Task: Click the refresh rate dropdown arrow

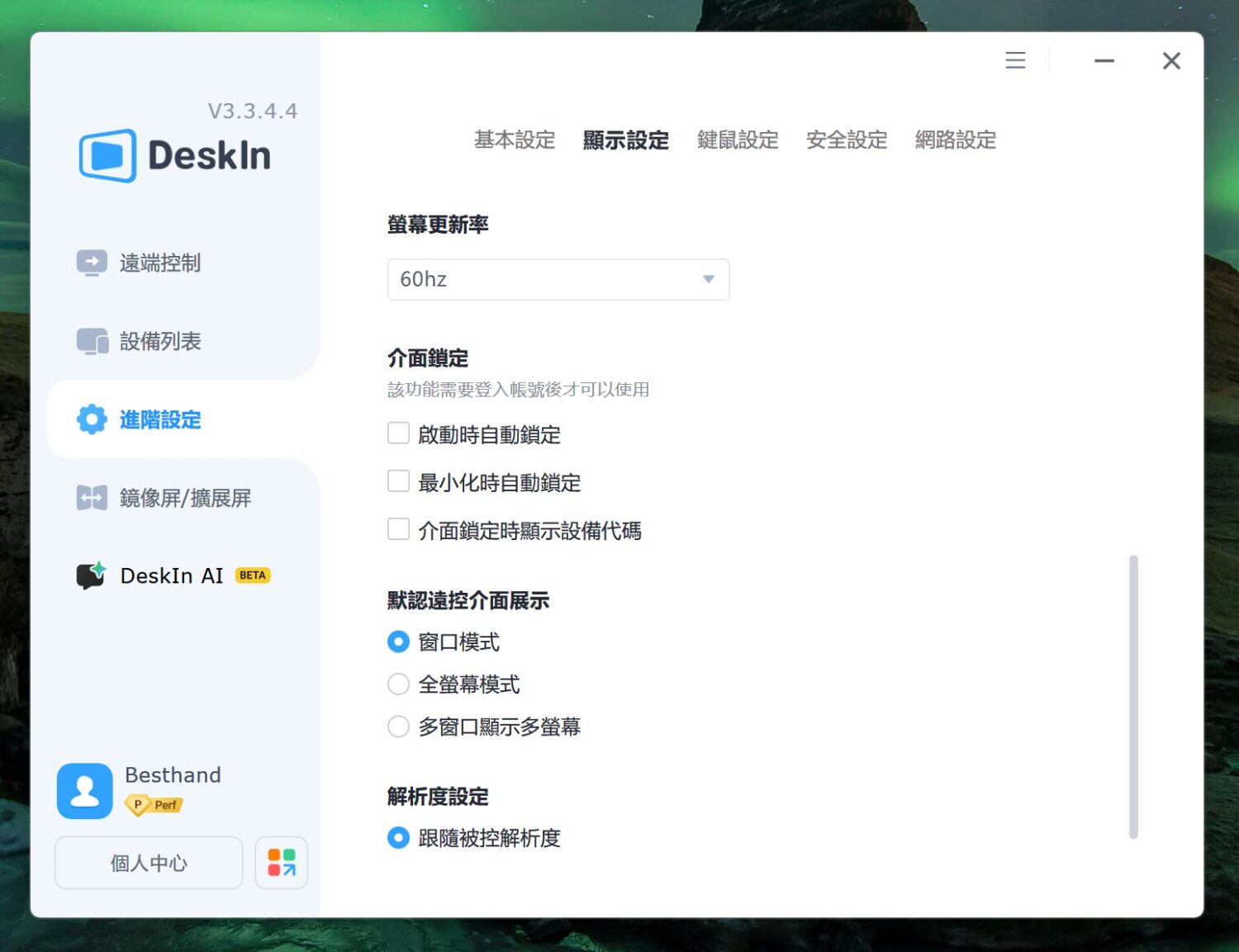Action: 708,279
